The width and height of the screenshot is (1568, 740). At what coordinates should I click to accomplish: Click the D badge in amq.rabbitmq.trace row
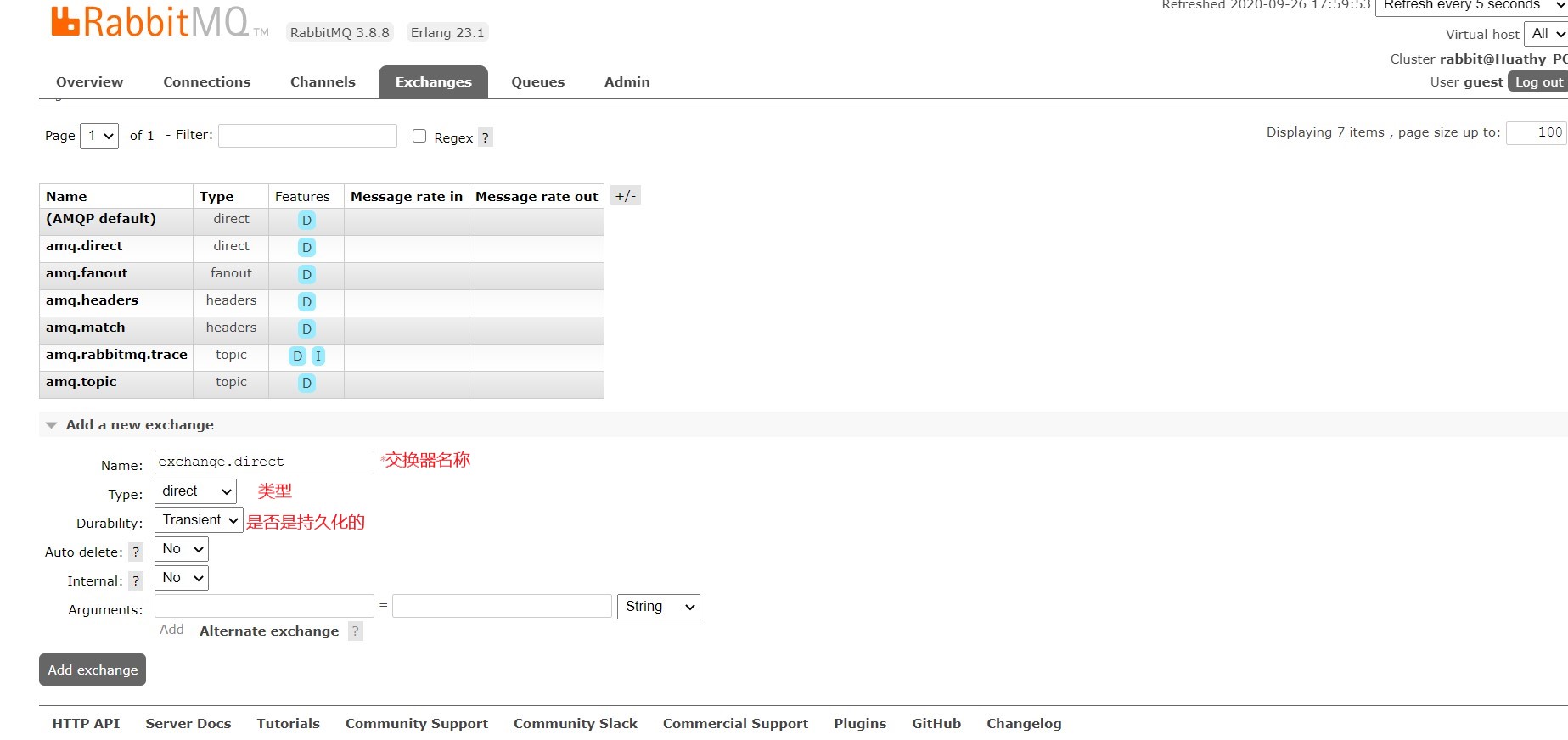click(297, 356)
